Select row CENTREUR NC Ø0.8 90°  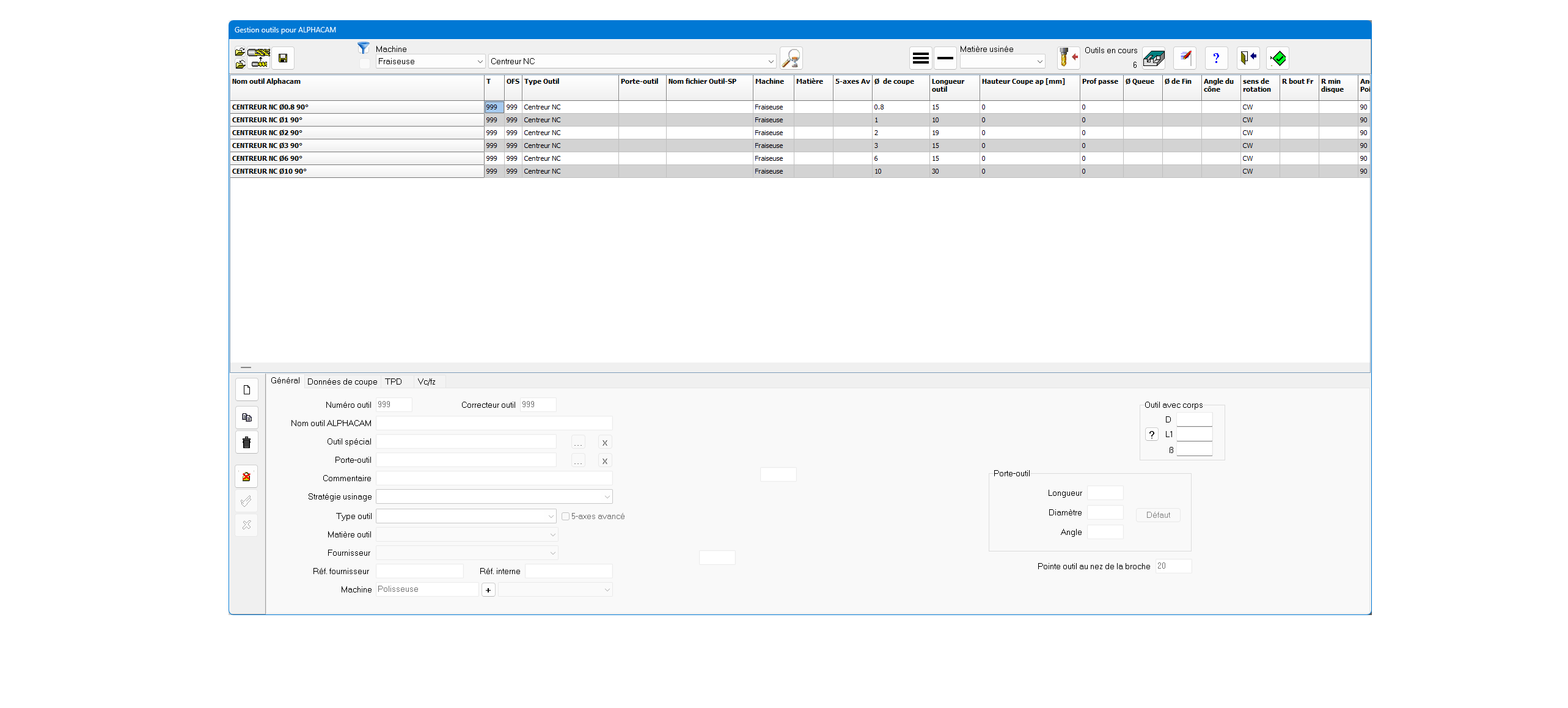pos(800,107)
